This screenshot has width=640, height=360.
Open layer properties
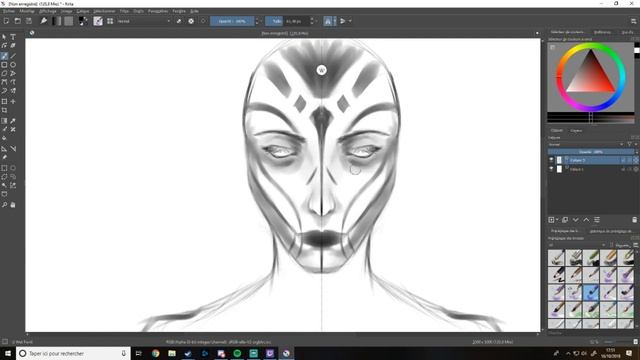[597, 220]
